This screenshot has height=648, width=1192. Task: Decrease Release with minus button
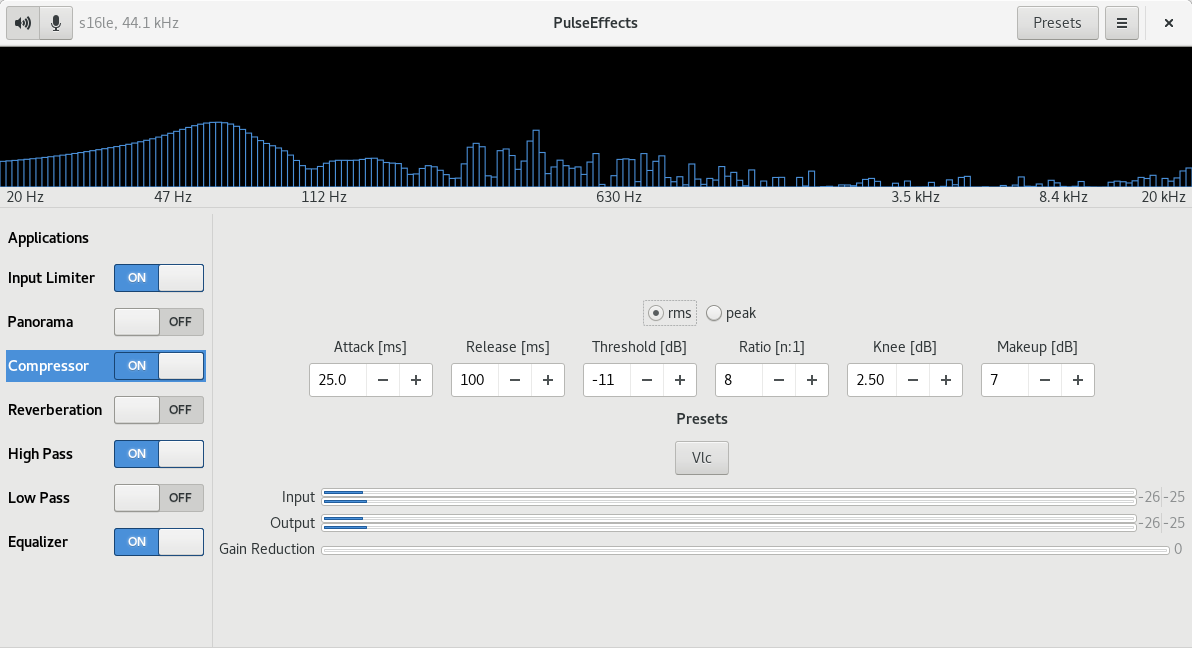click(x=515, y=380)
